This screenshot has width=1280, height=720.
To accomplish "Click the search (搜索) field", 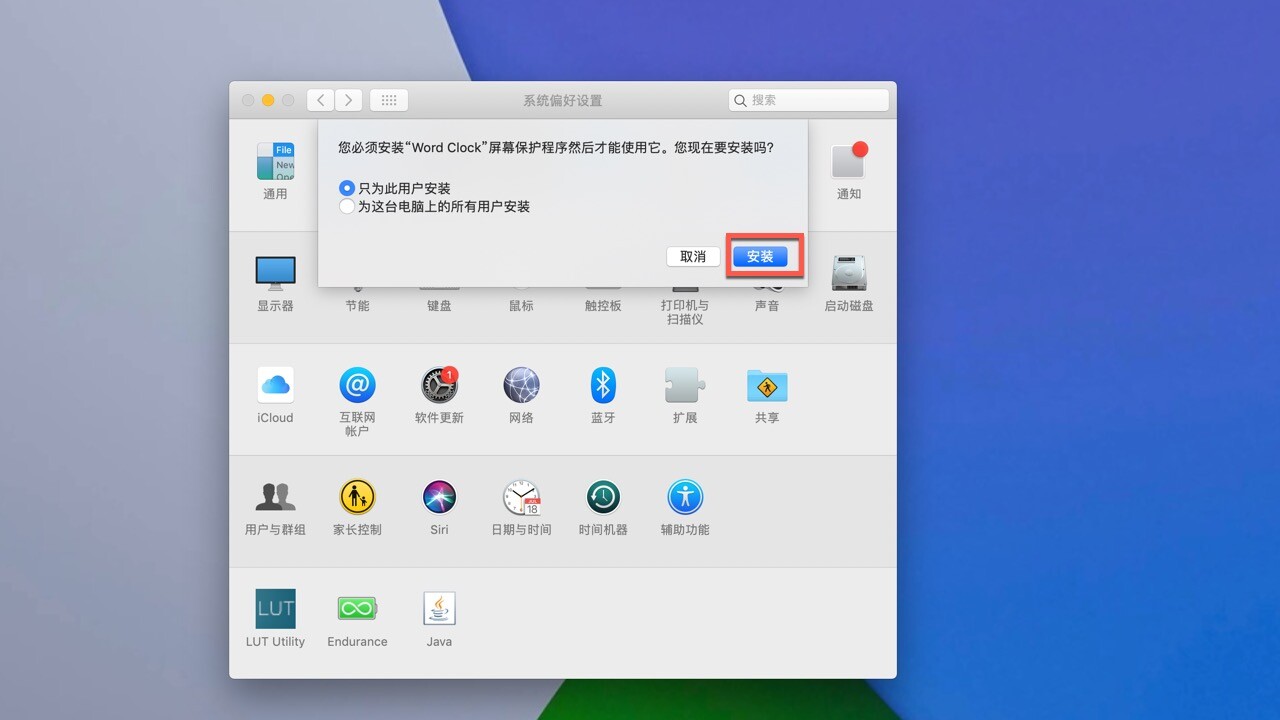I will point(809,100).
